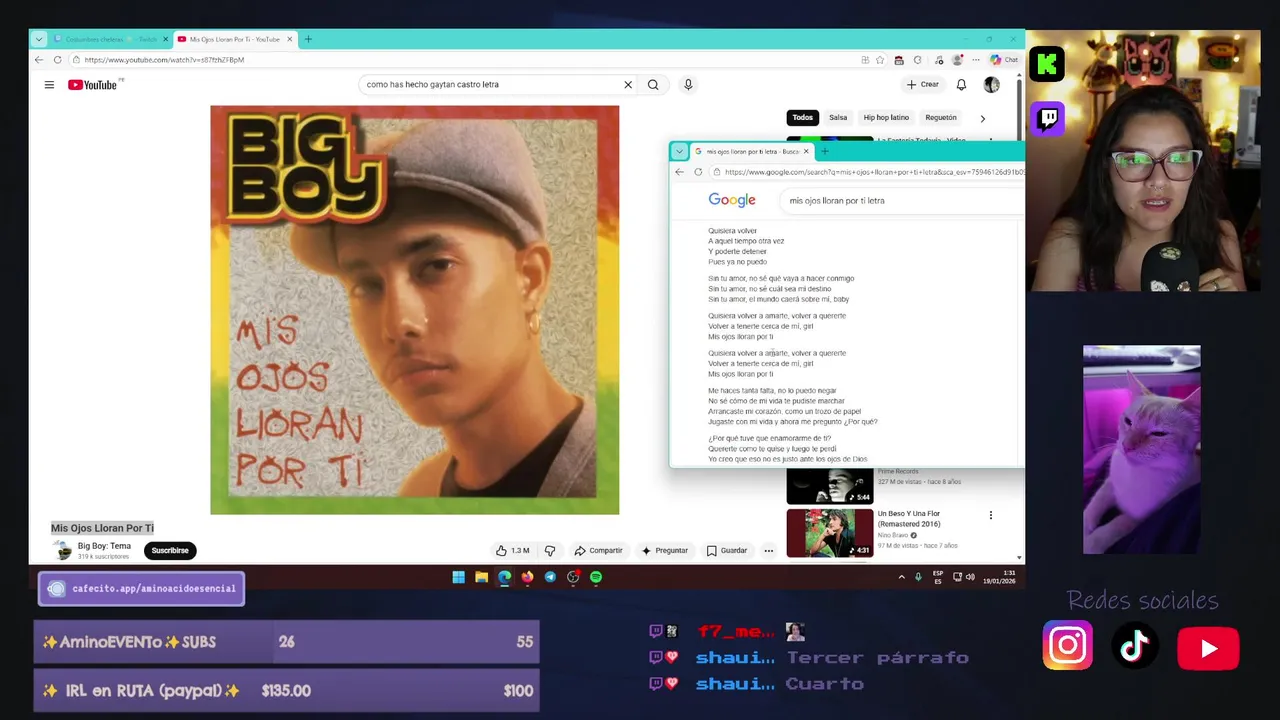Go to YouTube home via the logo

93,85
